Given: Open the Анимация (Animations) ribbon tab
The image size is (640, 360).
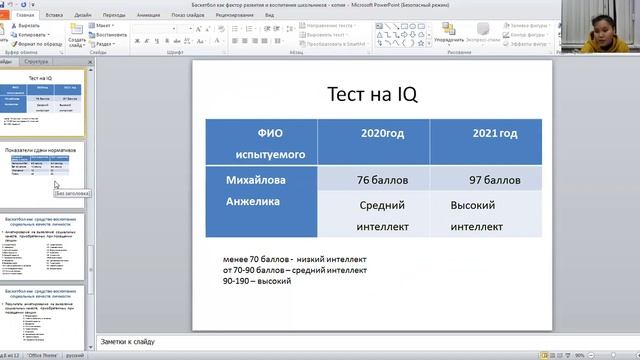Looking at the screenshot, I should [148, 15].
